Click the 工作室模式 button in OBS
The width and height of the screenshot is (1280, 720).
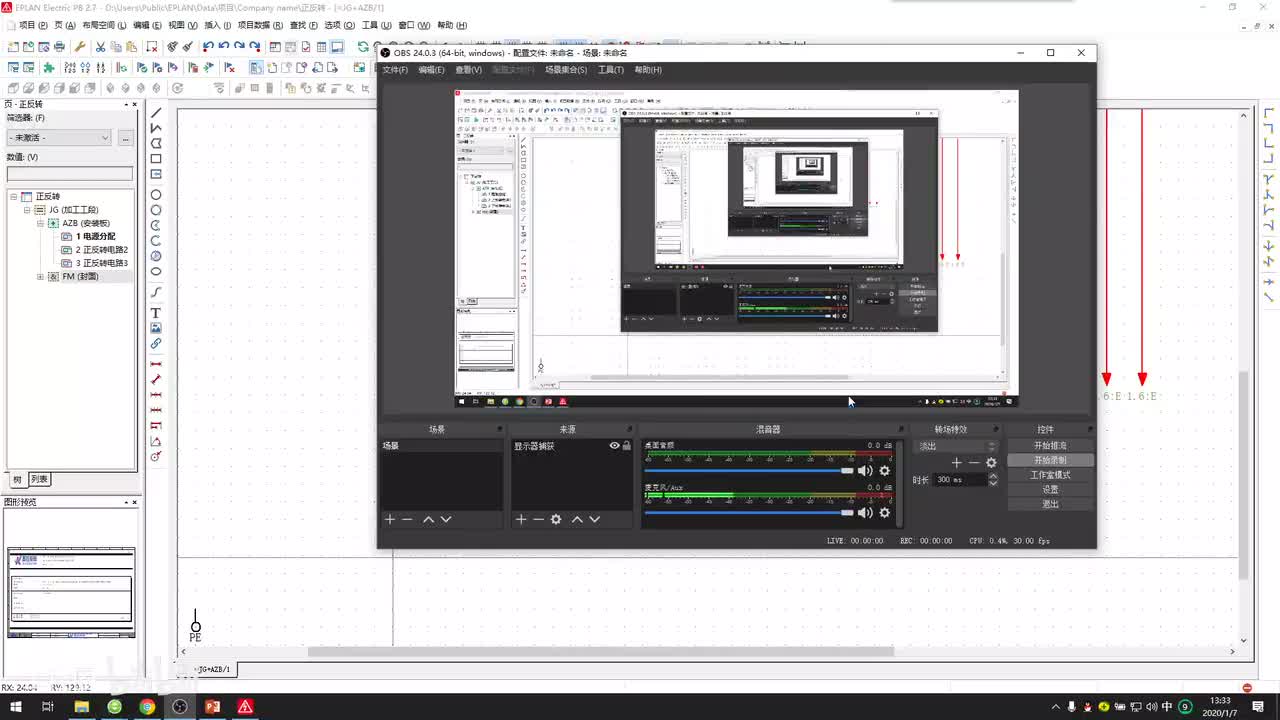pyautogui.click(x=1050, y=475)
